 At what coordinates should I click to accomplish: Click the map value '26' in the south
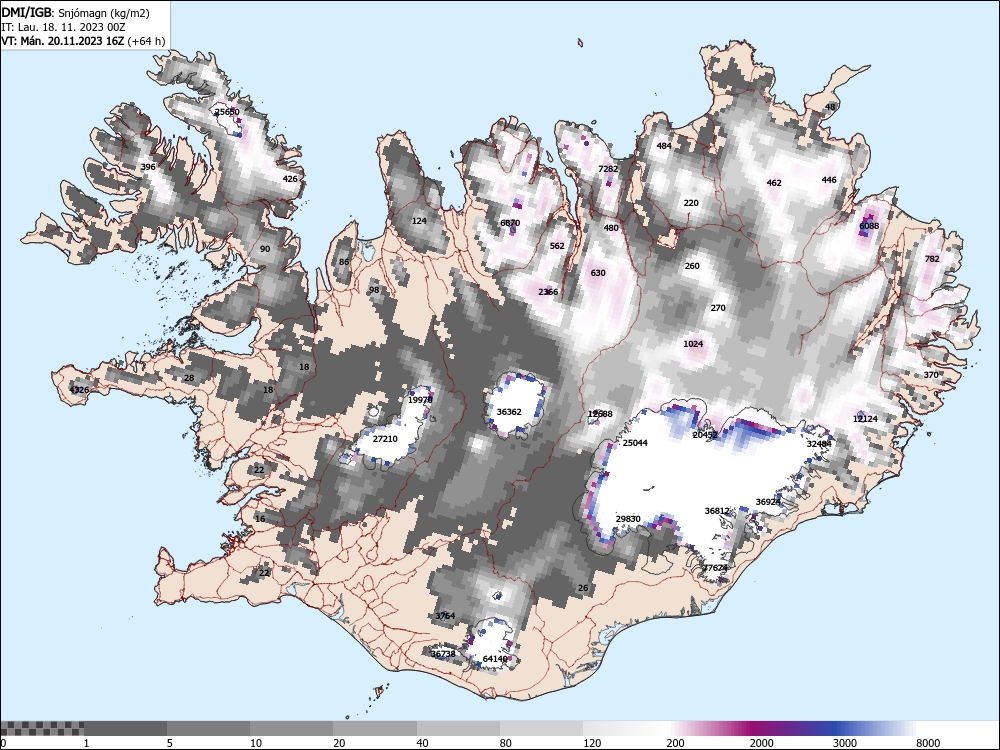coord(583,588)
